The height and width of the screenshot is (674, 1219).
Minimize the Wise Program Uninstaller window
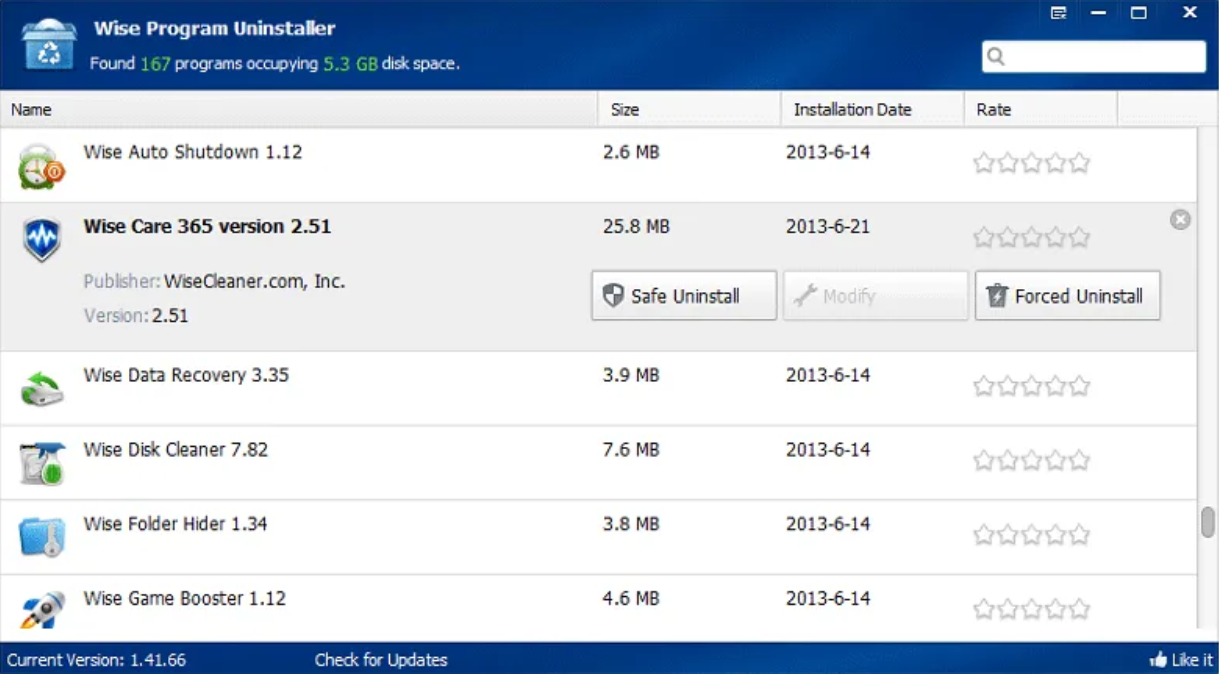tap(1099, 13)
